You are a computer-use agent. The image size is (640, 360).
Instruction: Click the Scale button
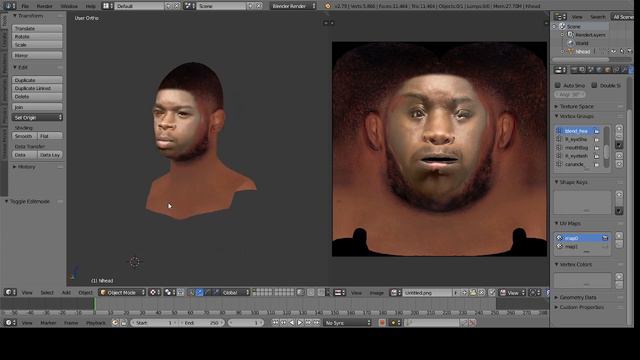(x=37, y=45)
